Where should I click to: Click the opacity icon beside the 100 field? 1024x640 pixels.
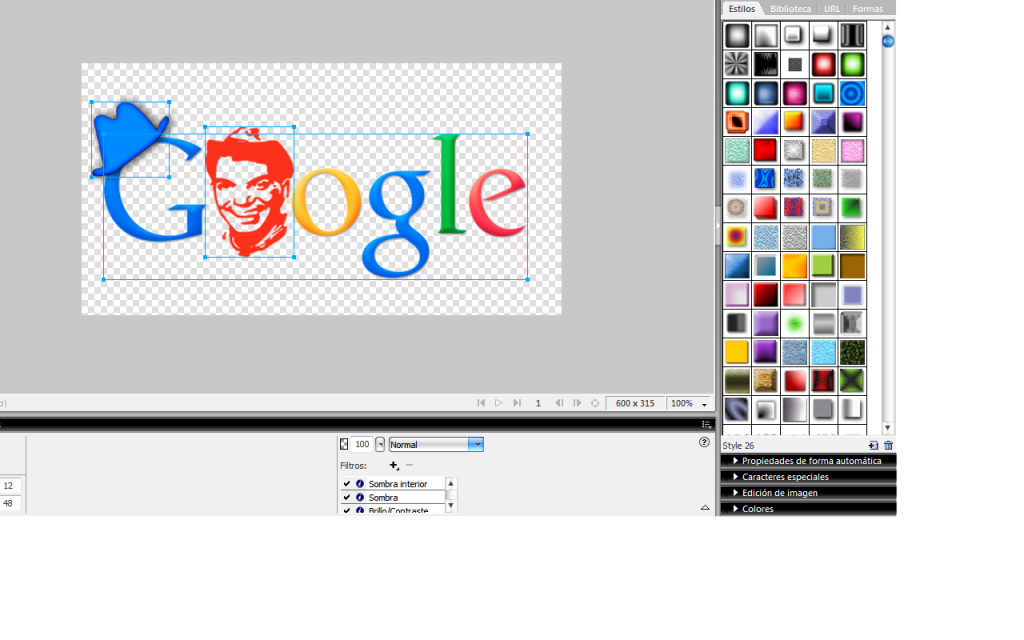[x=344, y=445]
